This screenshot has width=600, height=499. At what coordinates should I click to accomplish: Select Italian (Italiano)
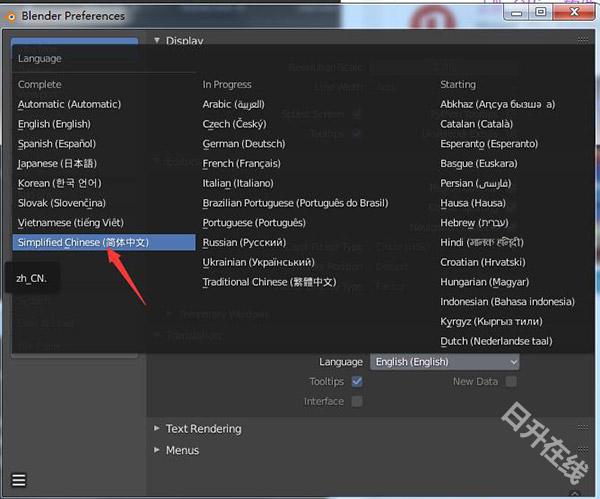point(238,183)
